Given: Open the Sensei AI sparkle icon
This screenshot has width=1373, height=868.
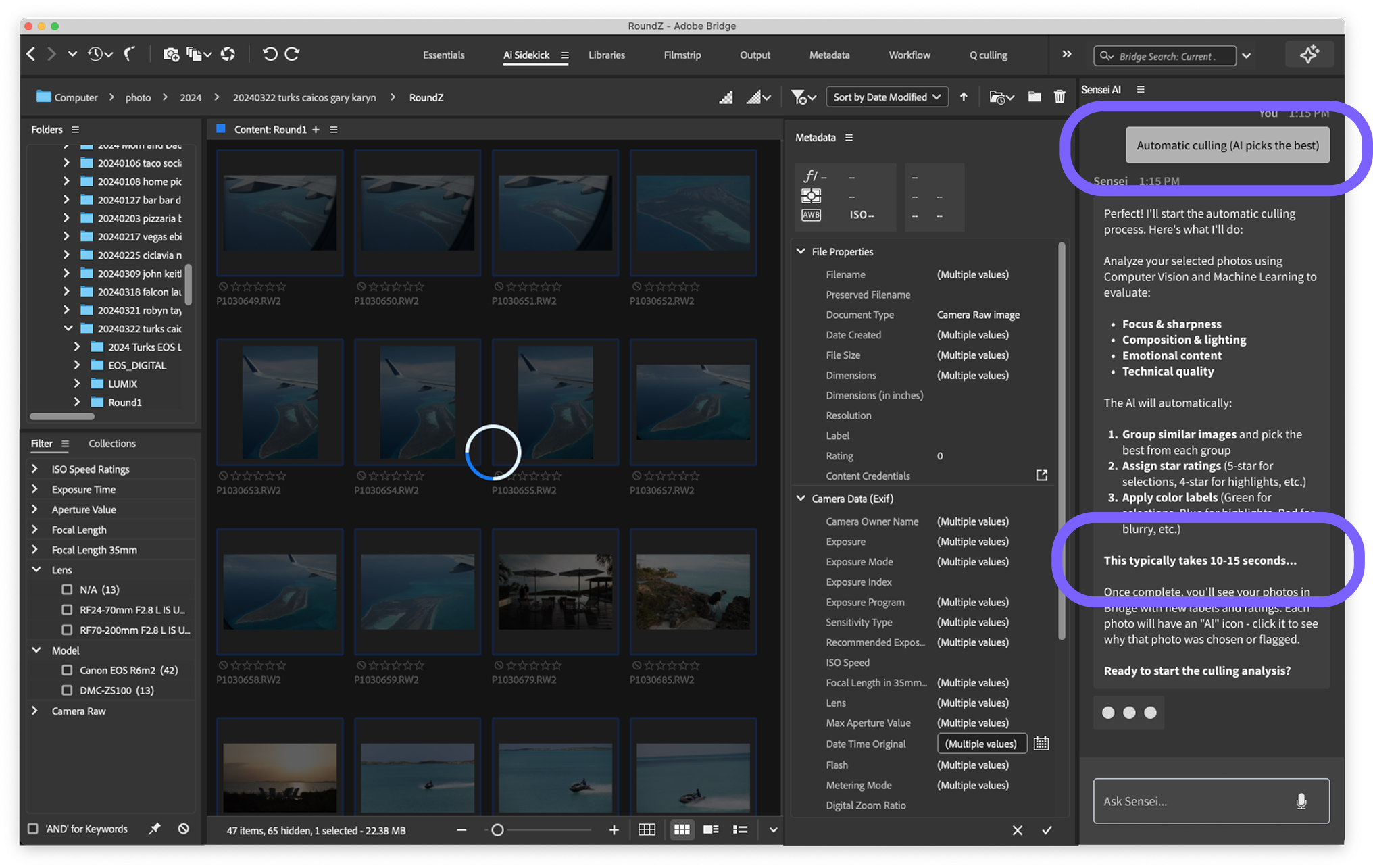Looking at the screenshot, I should 1309,55.
